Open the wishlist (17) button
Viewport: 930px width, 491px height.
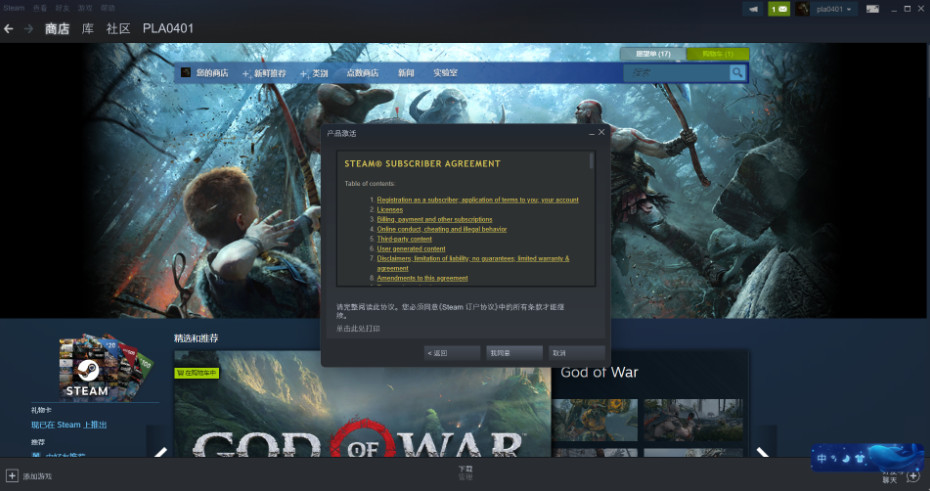pyautogui.click(x=652, y=54)
